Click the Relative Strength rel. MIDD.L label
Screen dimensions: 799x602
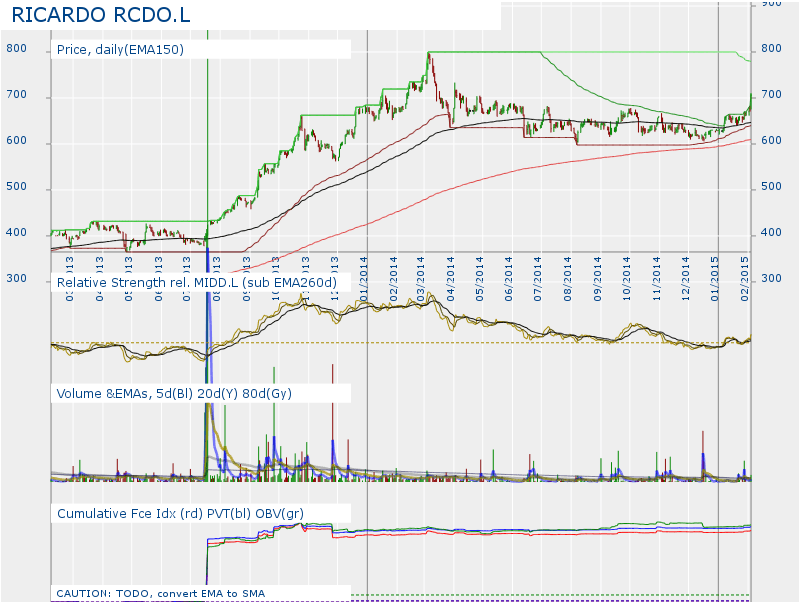click(x=196, y=282)
